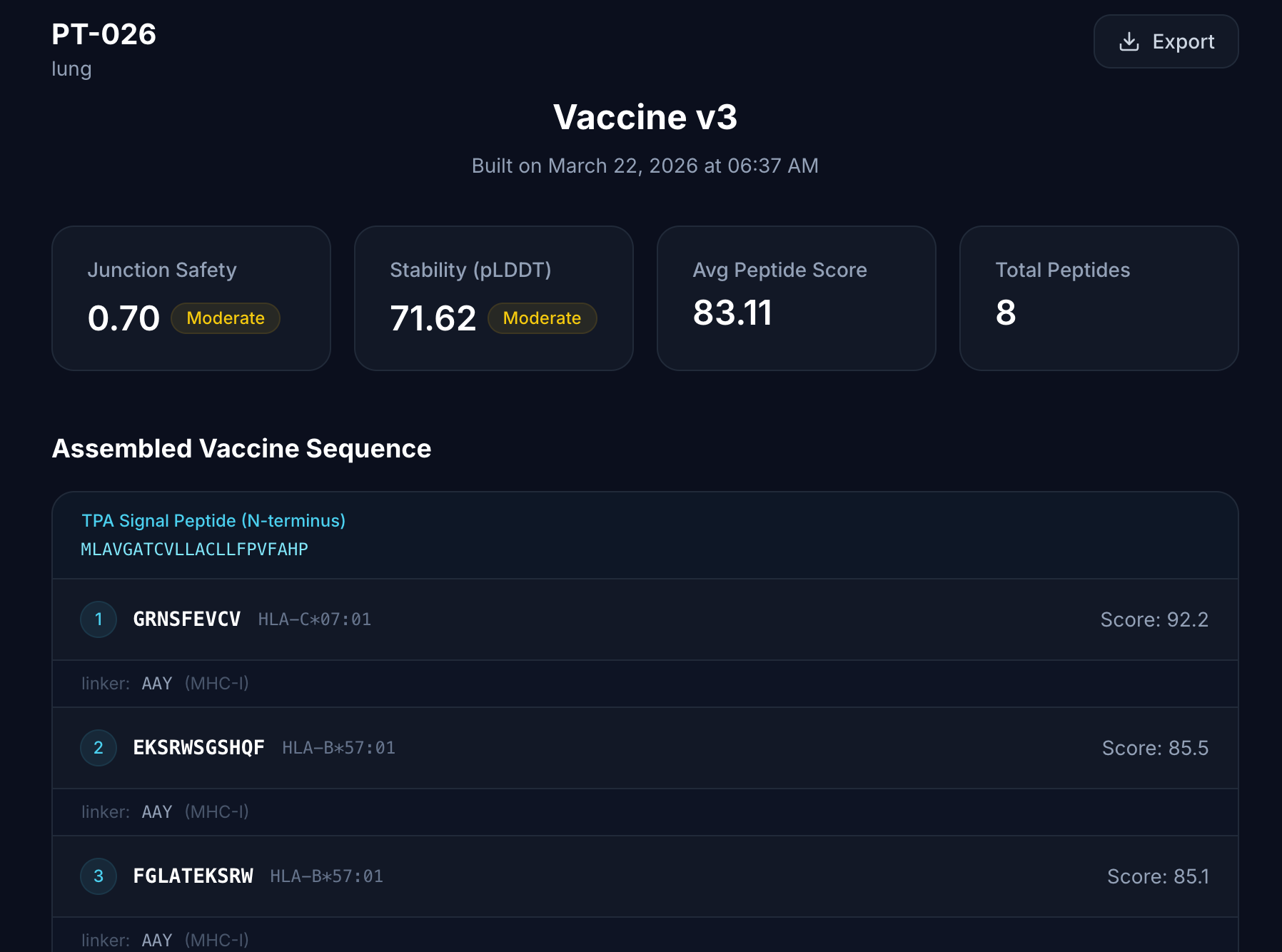Screen dimensions: 1282x952
Task: Click the Junction Safety Moderate badge
Action: 226,318
